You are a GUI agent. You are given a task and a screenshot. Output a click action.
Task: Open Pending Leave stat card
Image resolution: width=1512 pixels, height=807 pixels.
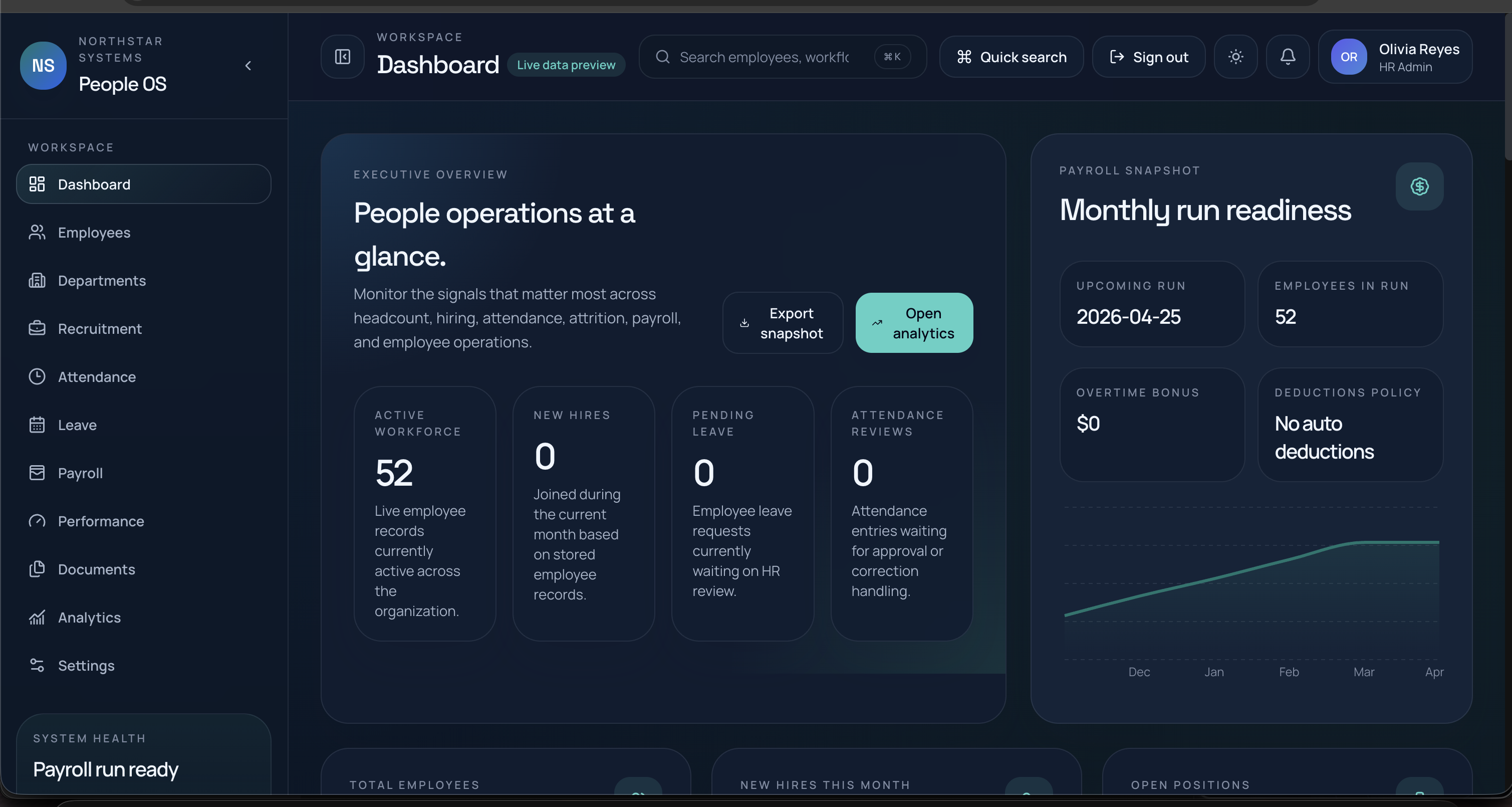coord(742,513)
